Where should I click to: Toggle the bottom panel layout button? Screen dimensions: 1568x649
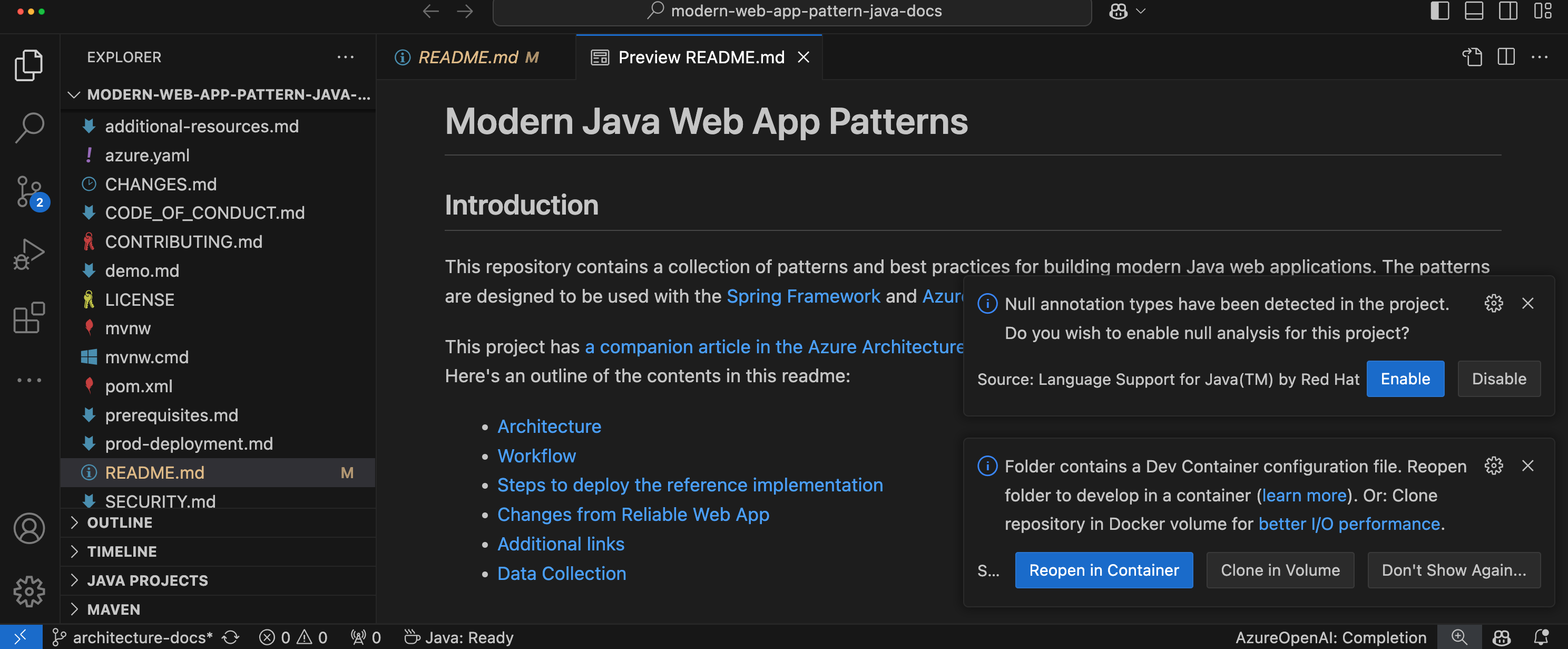(x=1473, y=11)
